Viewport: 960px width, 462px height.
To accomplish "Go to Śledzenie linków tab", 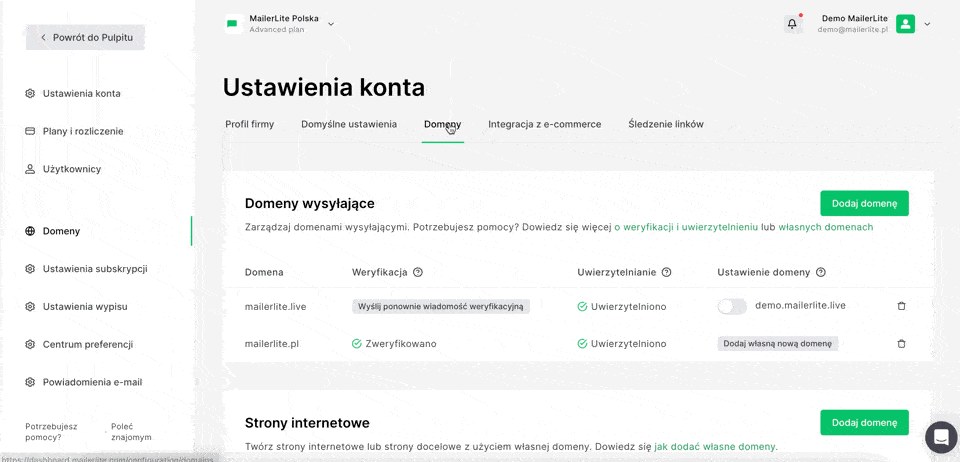I will coord(666,124).
